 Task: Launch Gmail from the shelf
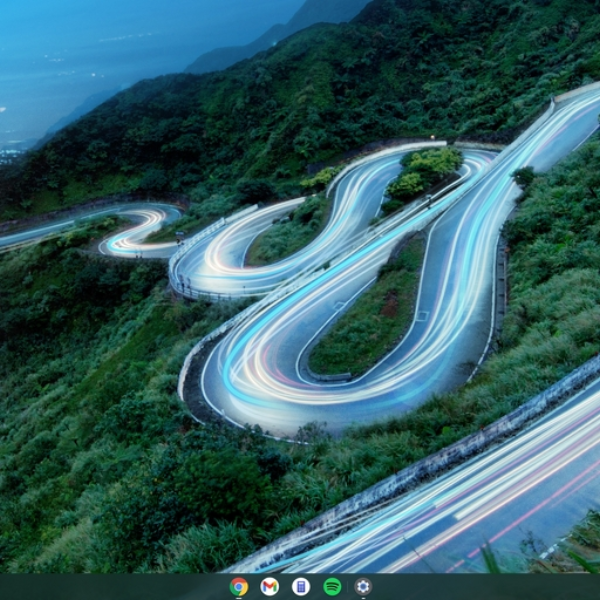(x=270, y=587)
